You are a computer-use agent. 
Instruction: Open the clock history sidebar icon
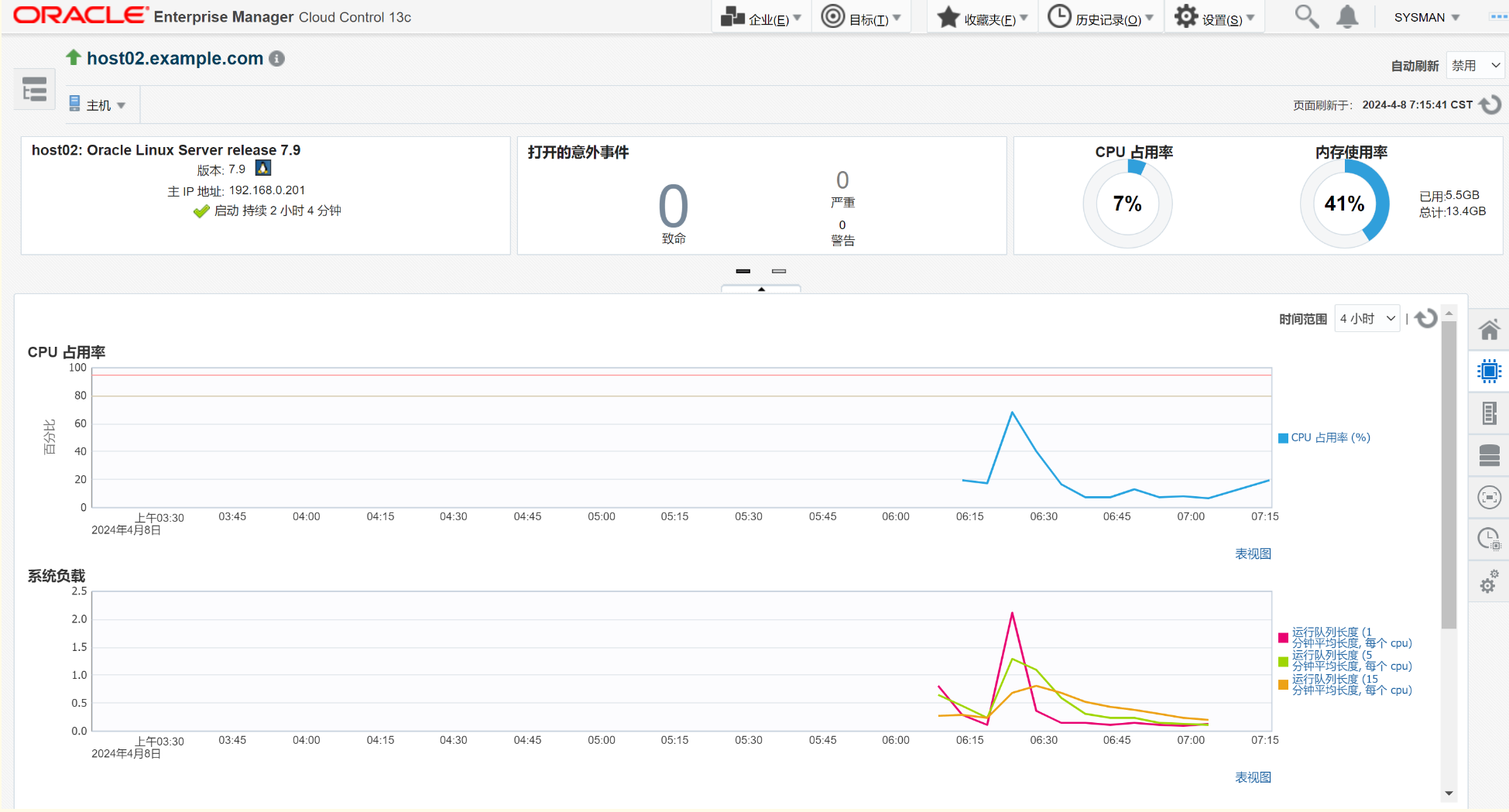1489,539
